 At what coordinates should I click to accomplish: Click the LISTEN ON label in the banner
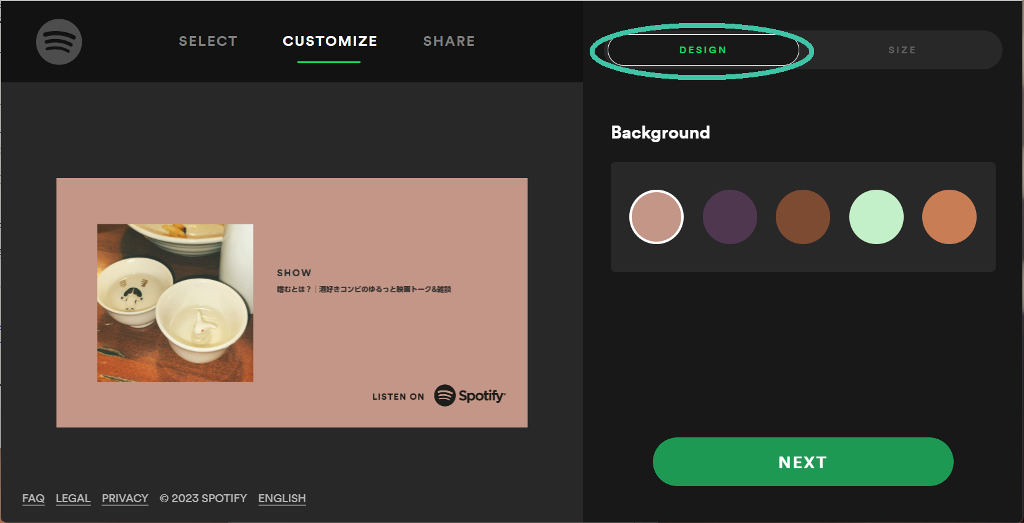398,396
